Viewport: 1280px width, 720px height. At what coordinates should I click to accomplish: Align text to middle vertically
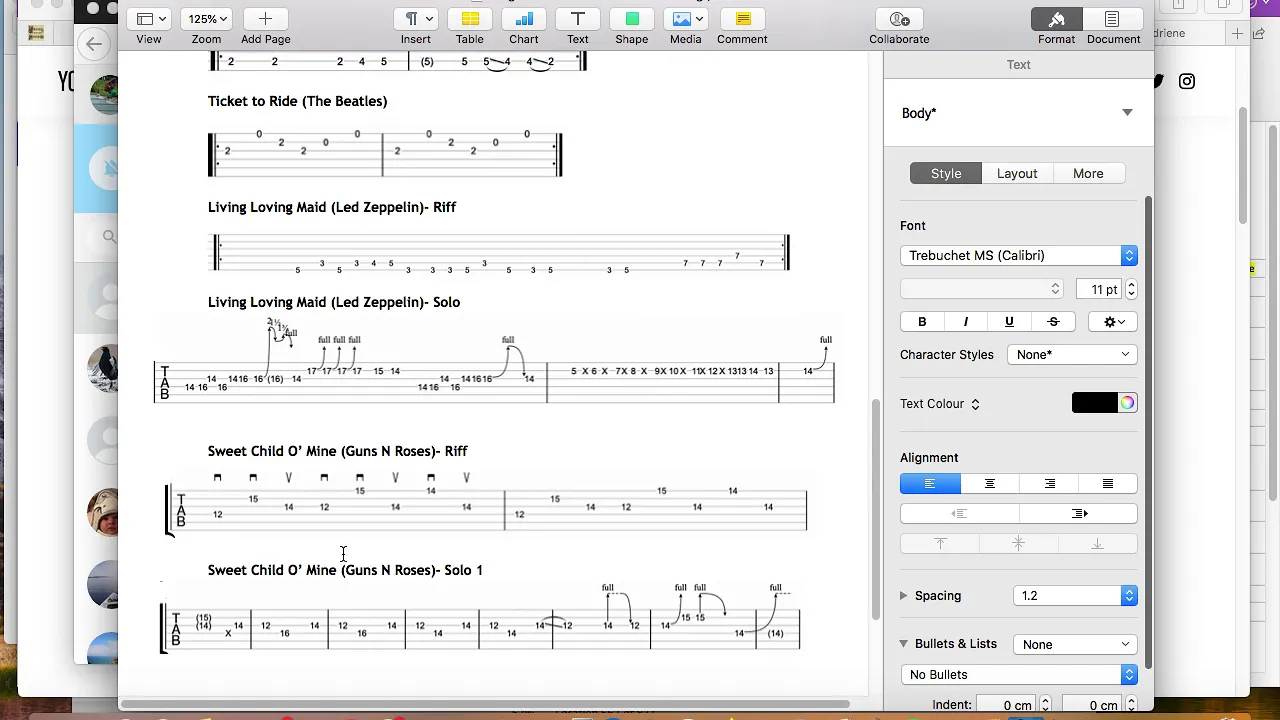(x=1018, y=543)
